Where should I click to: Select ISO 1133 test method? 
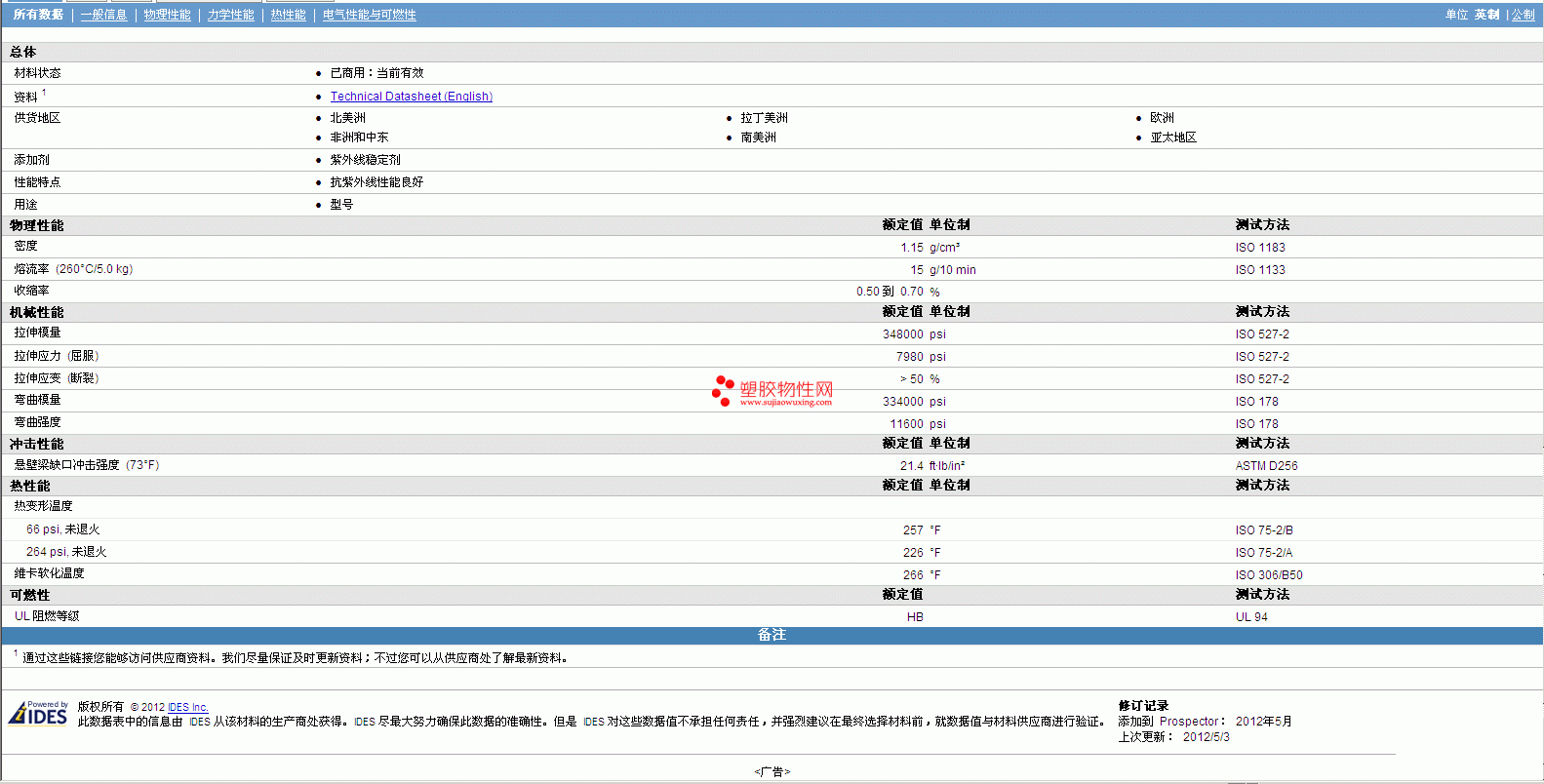click(x=1260, y=270)
